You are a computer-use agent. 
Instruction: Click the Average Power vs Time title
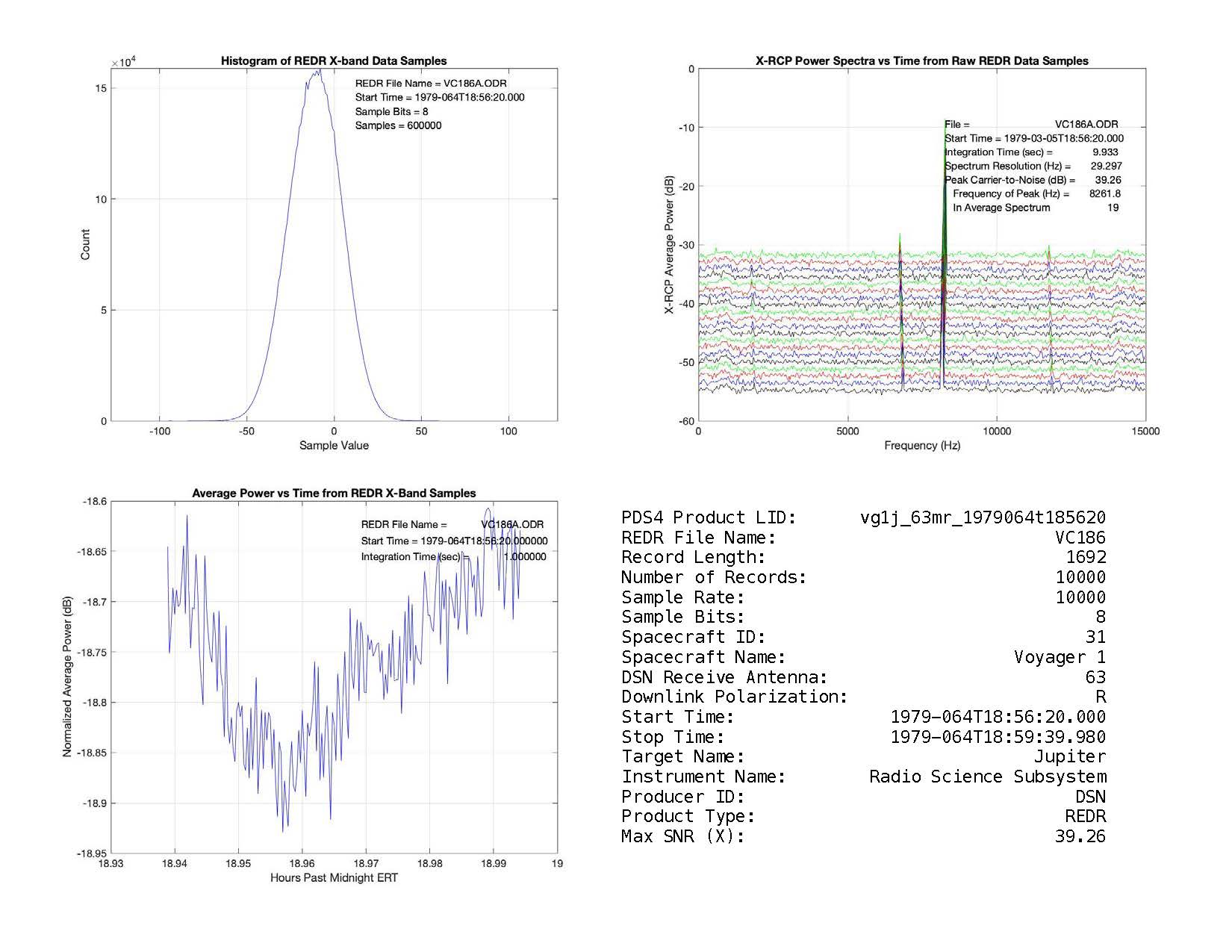pos(334,493)
